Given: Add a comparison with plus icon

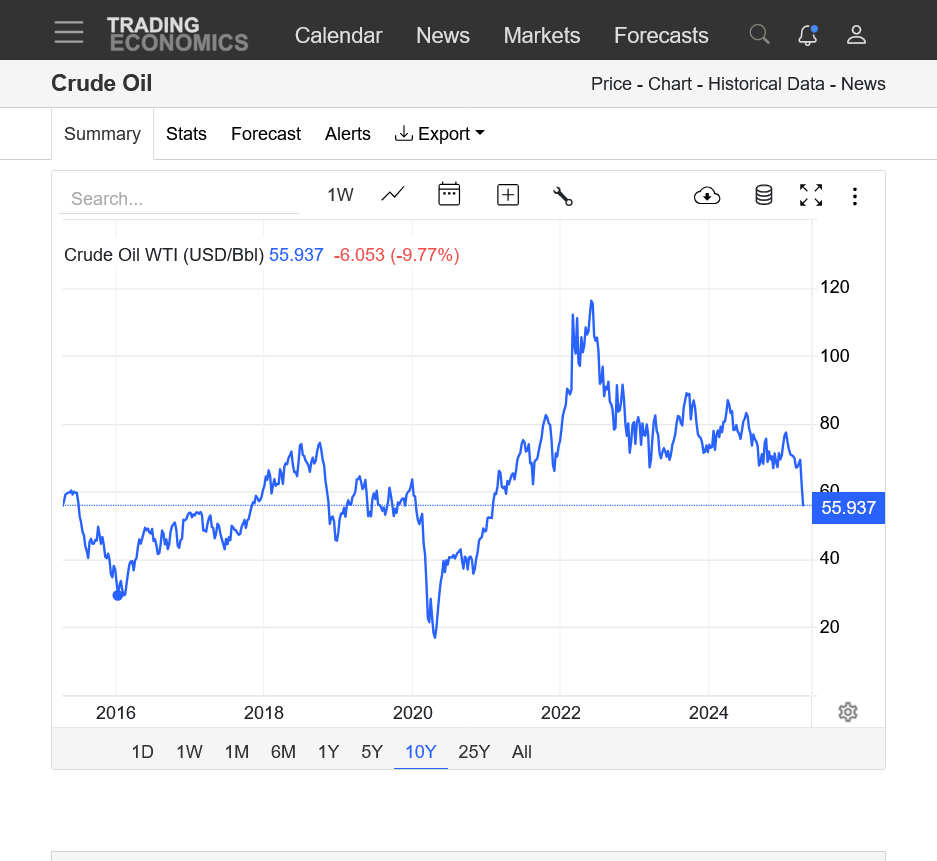Looking at the screenshot, I should click(x=508, y=195).
